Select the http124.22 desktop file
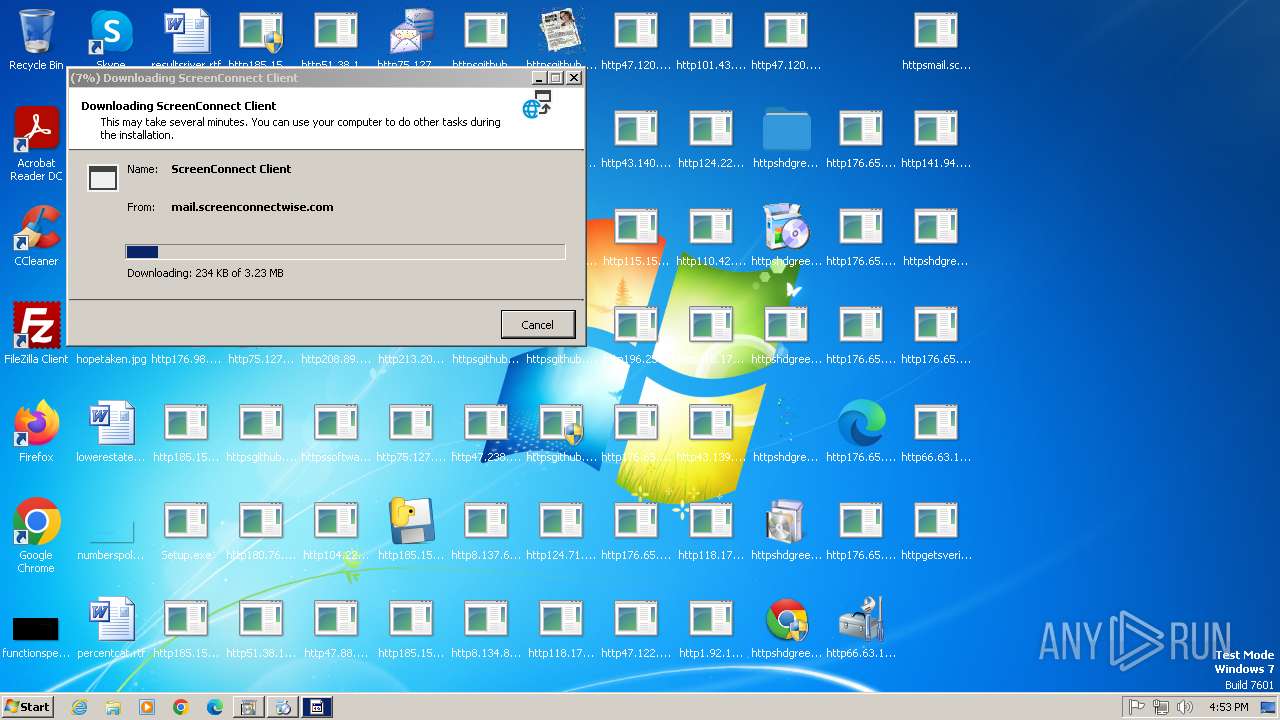 pyautogui.click(x=711, y=138)
